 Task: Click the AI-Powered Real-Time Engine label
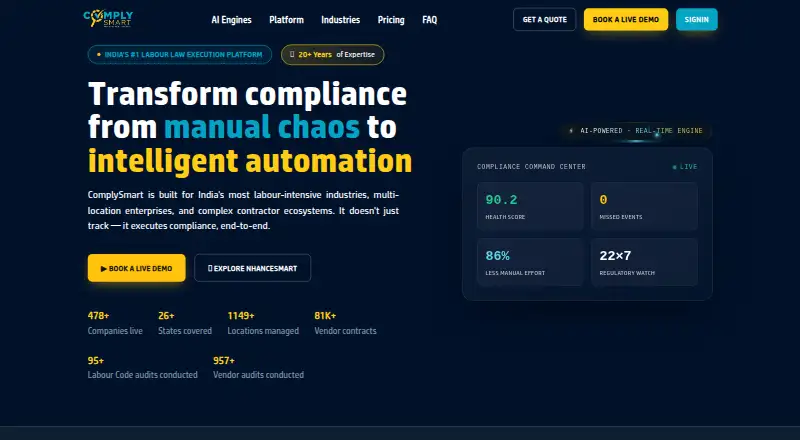635,131
